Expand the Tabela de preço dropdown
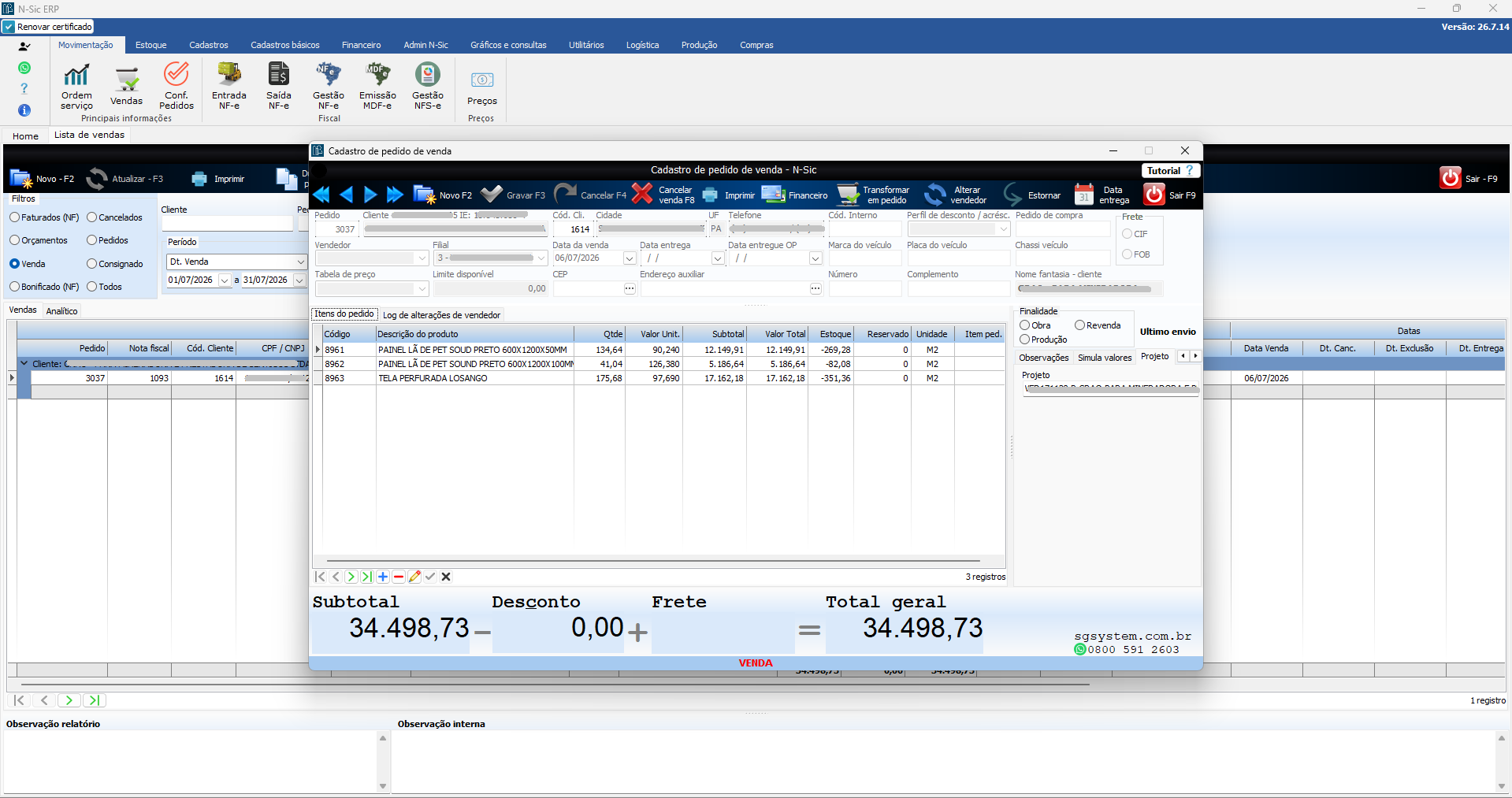 click(x=422, y=289)
